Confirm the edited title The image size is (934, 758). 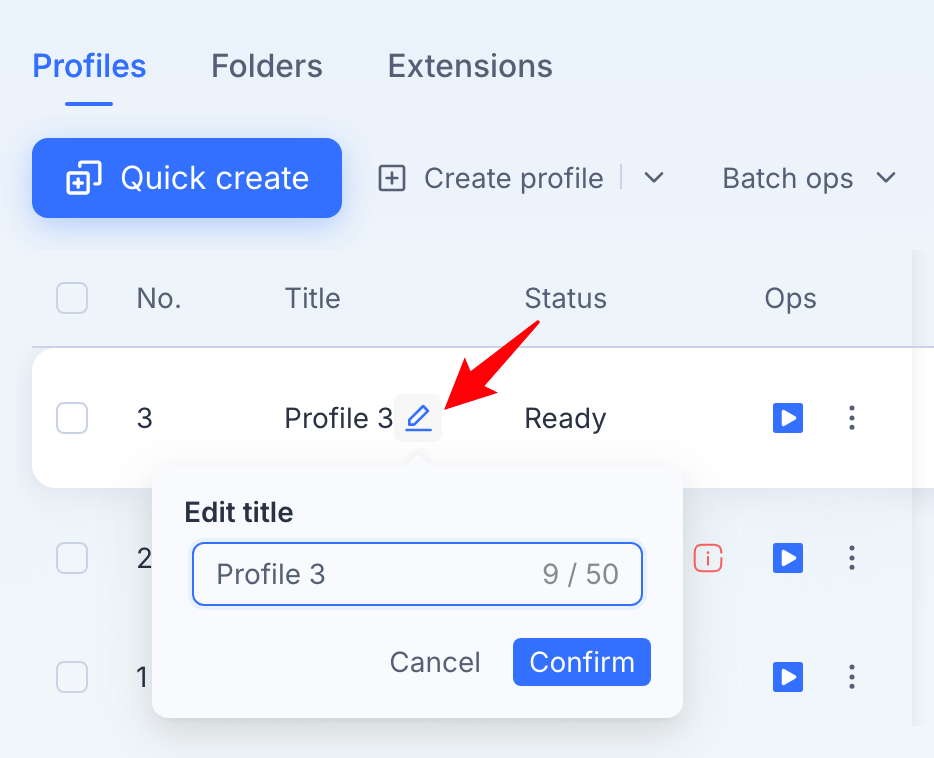pyautogui.click(x=581, y=662)
